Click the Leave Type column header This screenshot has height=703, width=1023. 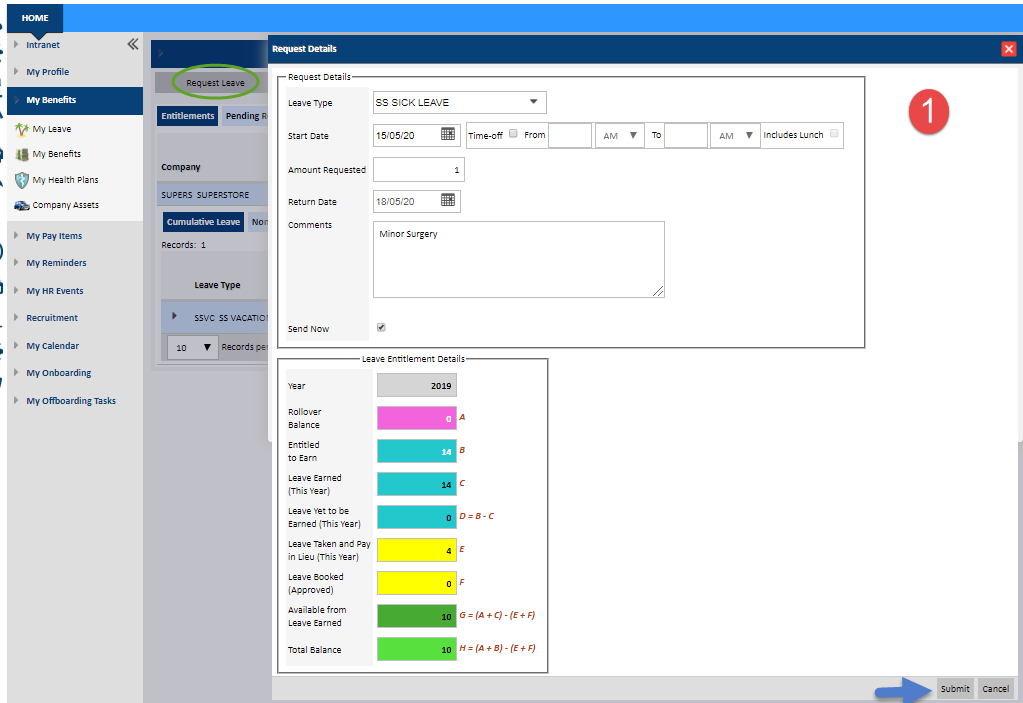point(217,285)
